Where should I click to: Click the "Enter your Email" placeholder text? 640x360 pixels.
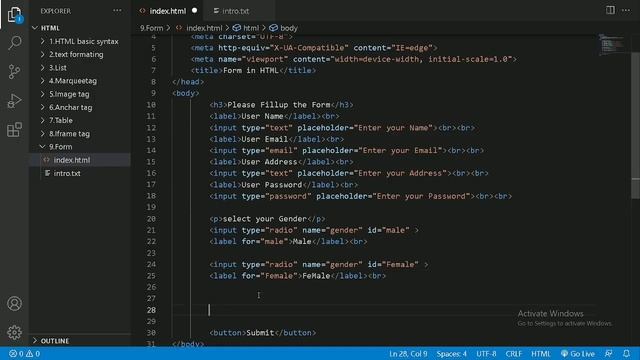400,151
